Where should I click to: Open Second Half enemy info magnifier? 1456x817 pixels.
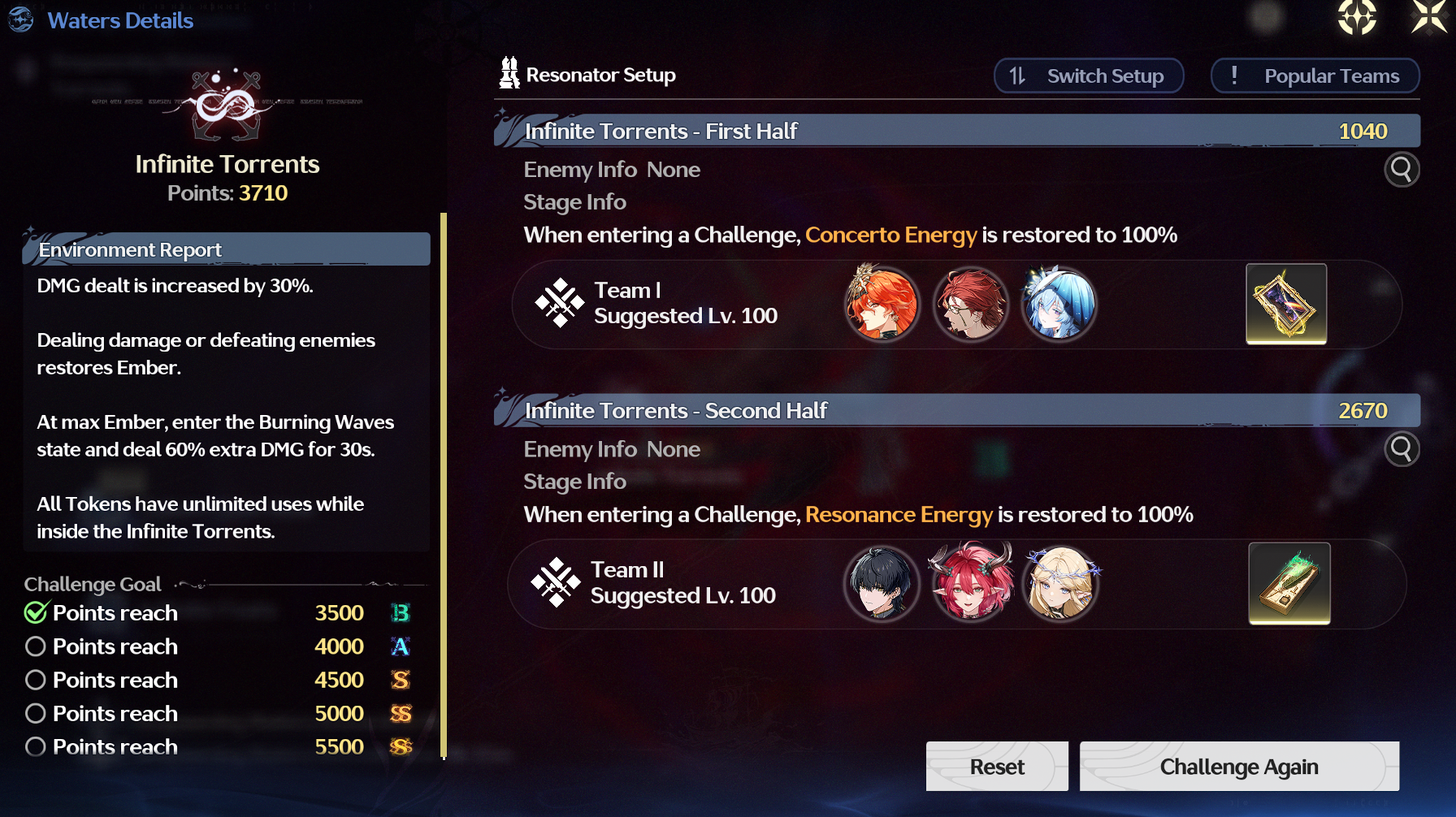click(1402, 449)
